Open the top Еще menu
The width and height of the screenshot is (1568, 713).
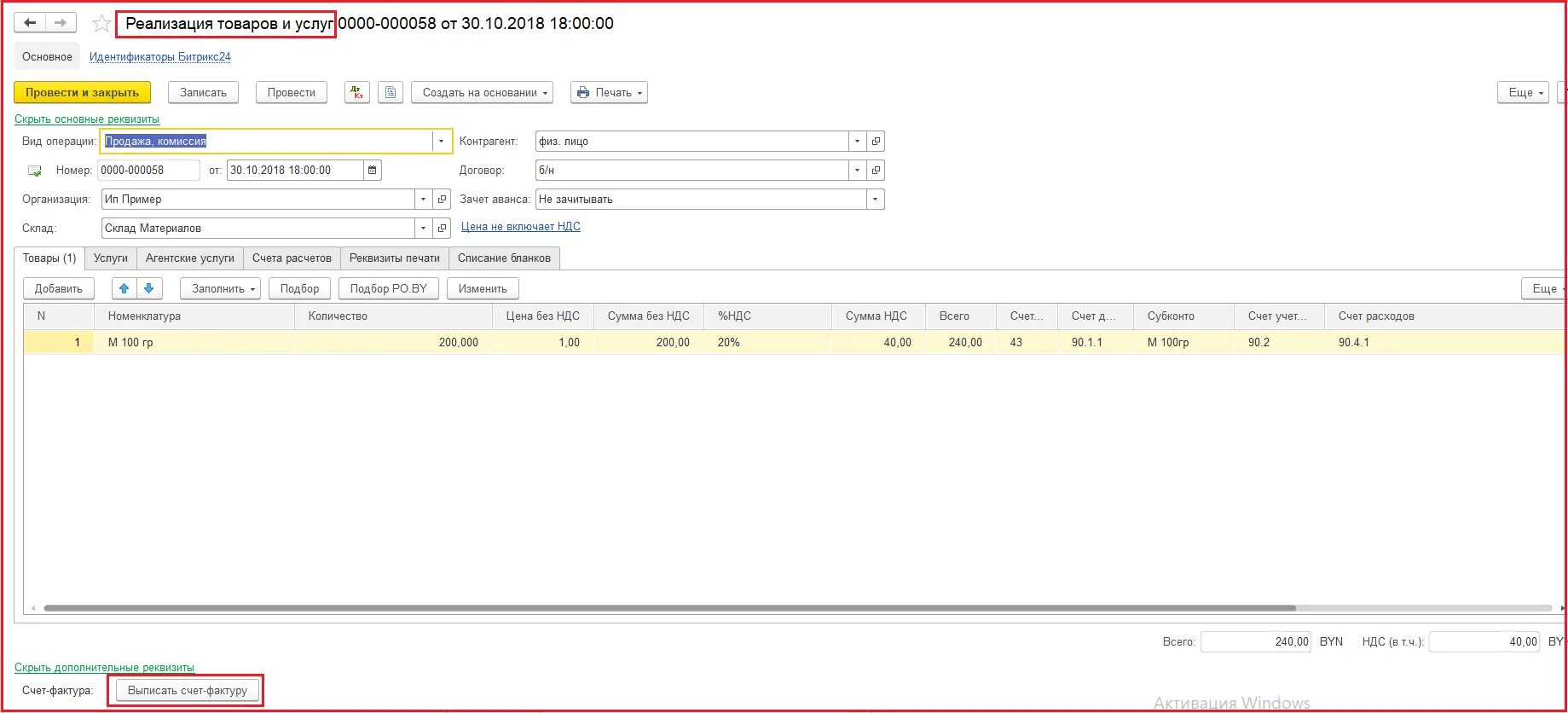point(1523,92)
